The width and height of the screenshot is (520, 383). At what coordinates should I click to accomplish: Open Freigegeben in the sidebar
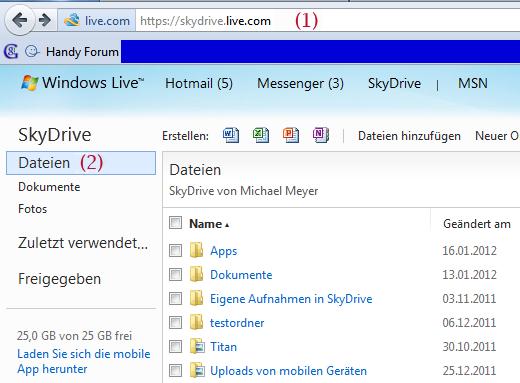(59, 279)
